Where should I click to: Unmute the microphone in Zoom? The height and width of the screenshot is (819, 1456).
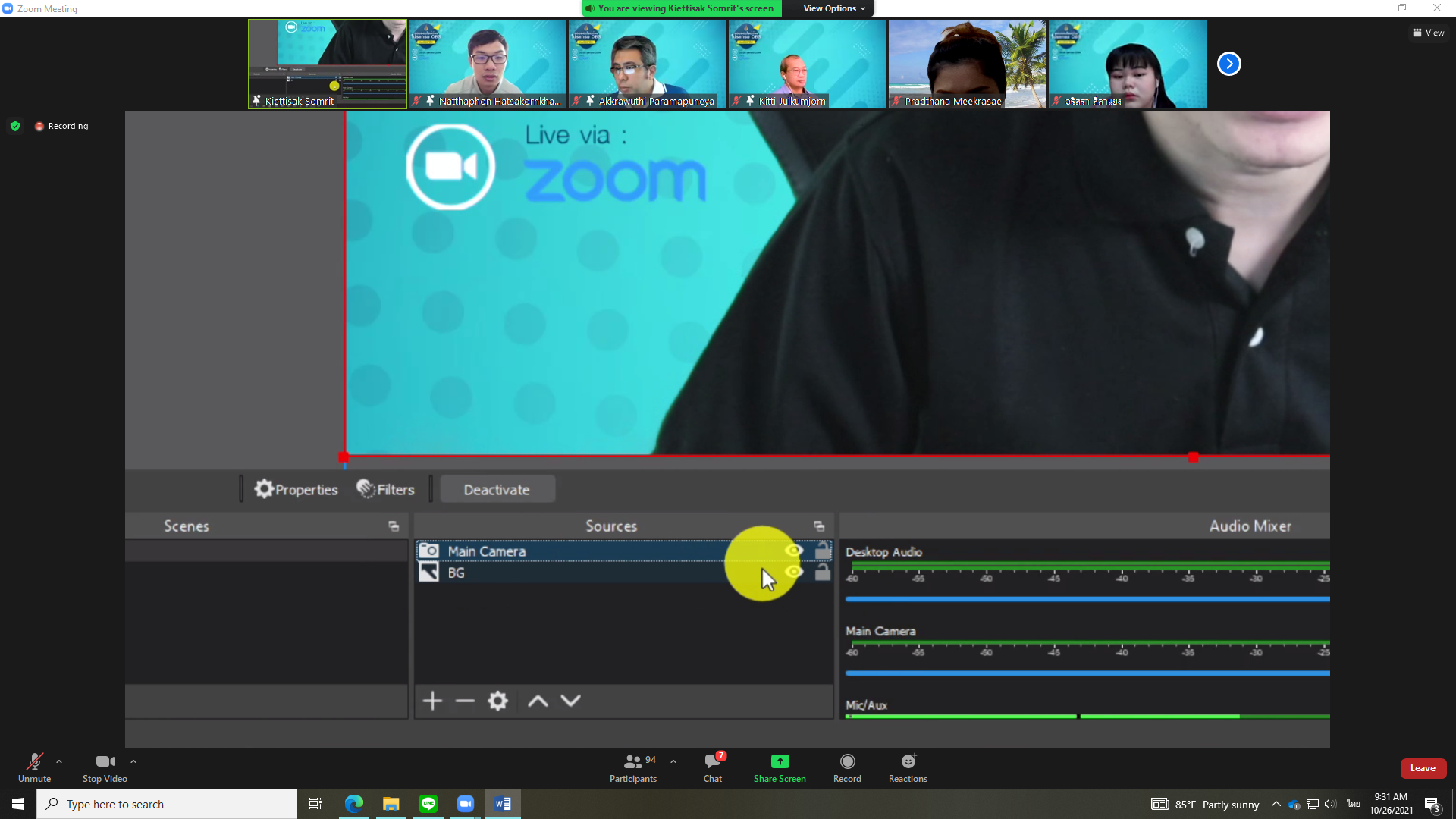[34, 767]
